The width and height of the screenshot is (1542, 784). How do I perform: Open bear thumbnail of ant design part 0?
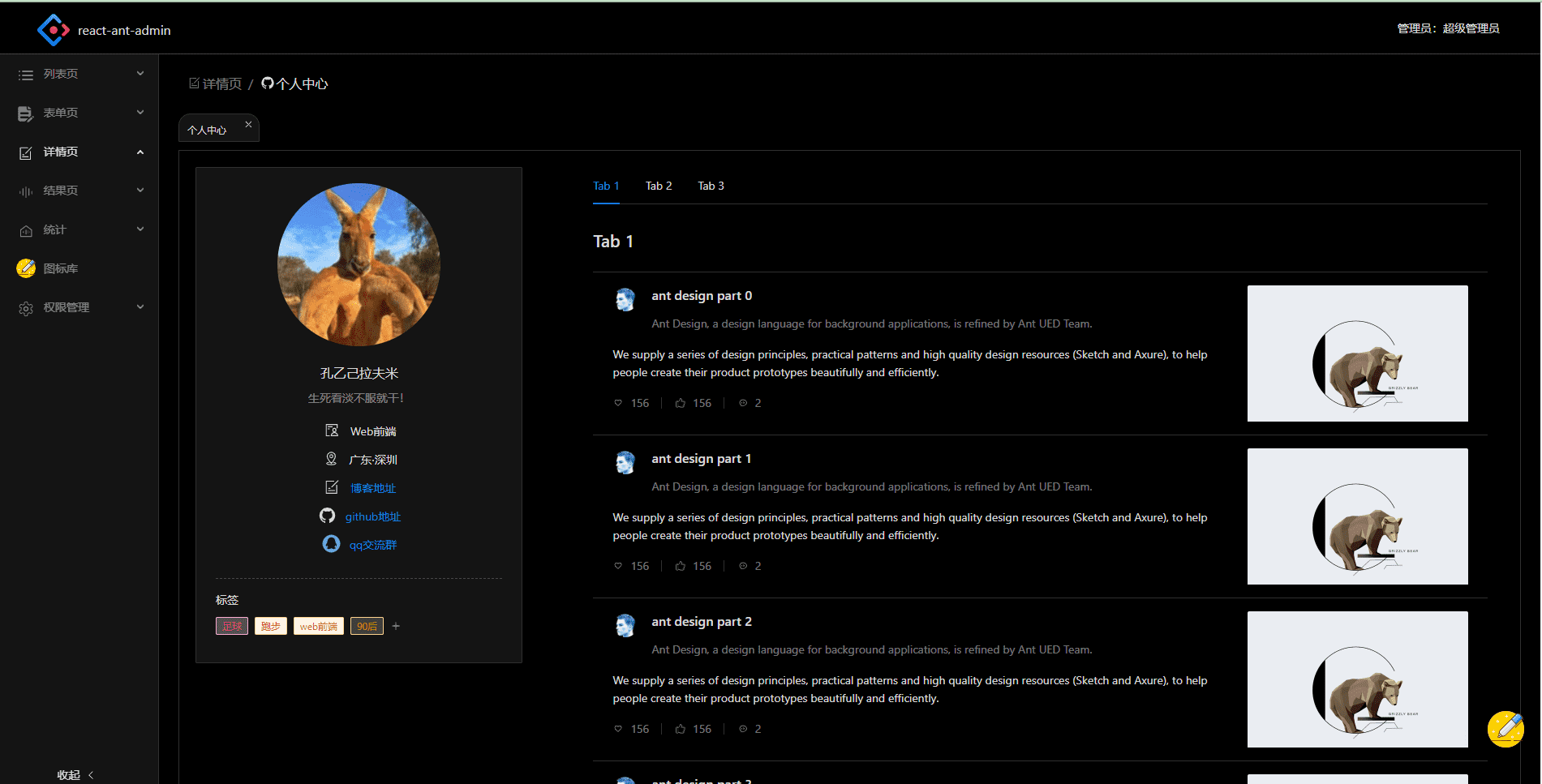pos(1358,353)
